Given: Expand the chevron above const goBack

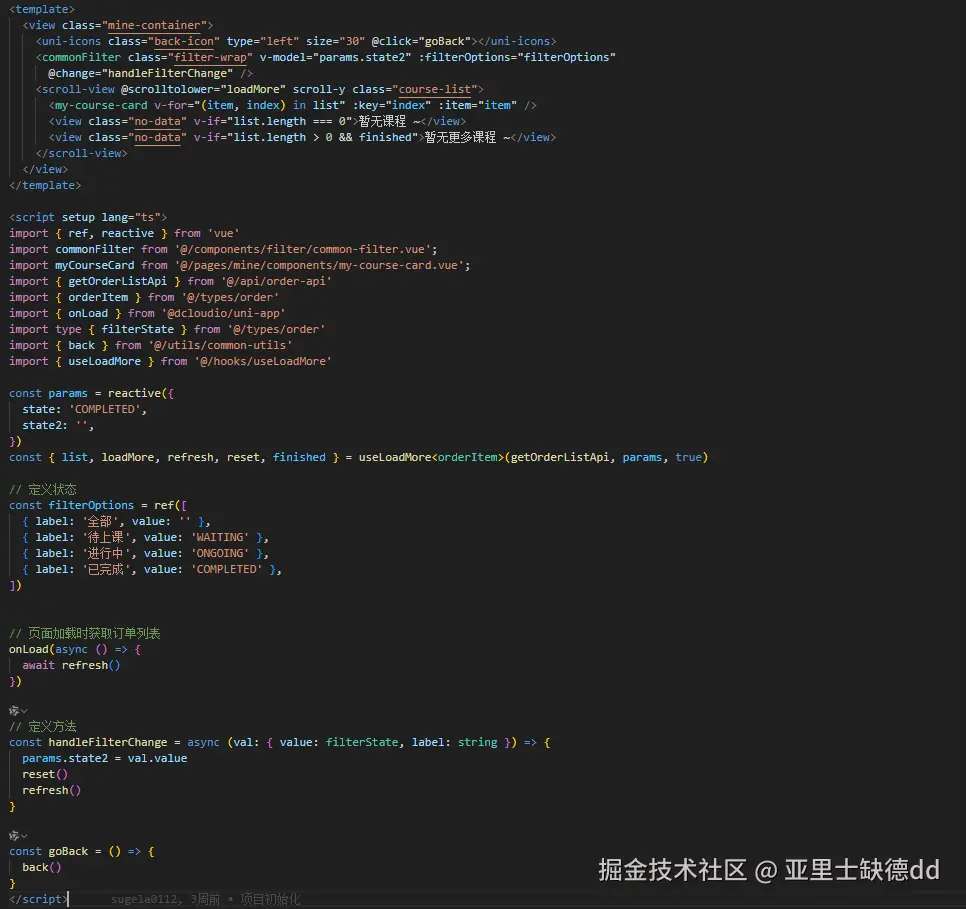Looking at the screenshot, I should pyautogui.click(x=24, y=835).
